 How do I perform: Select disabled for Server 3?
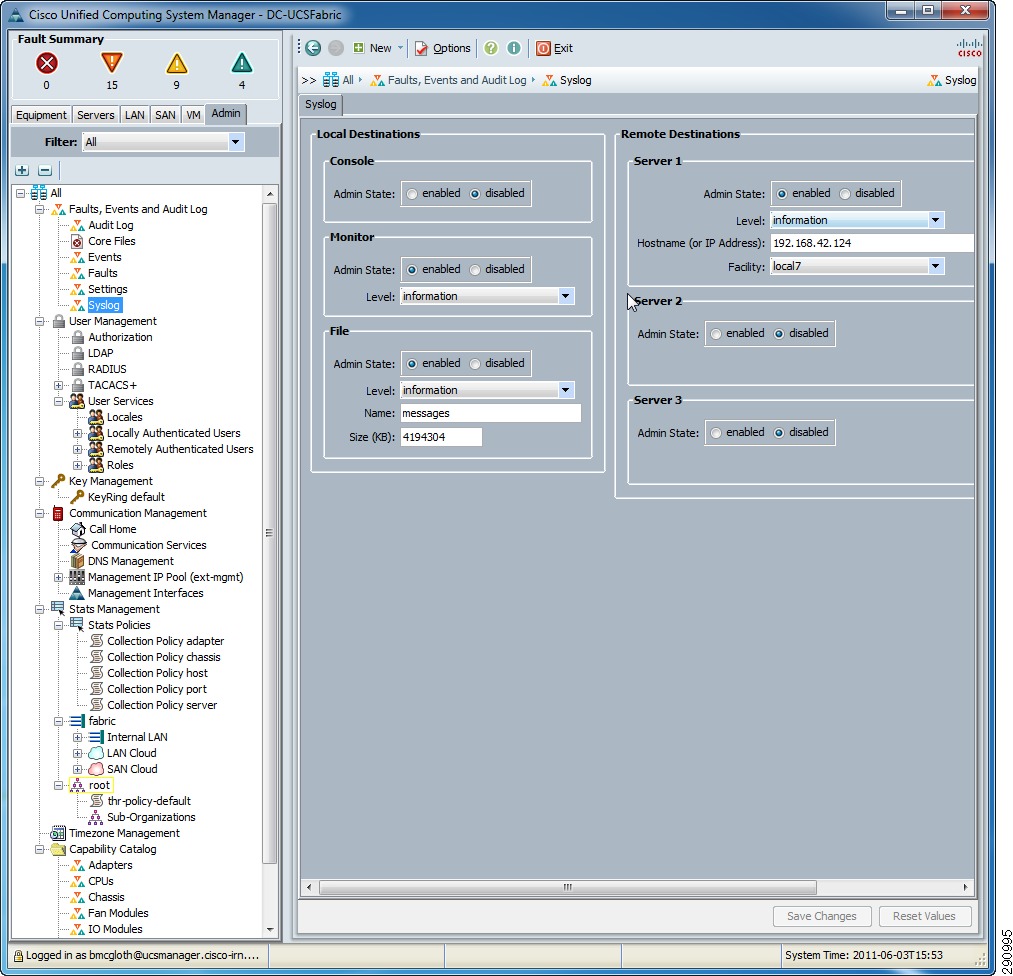pyautogui.click(x=779, y=433)
